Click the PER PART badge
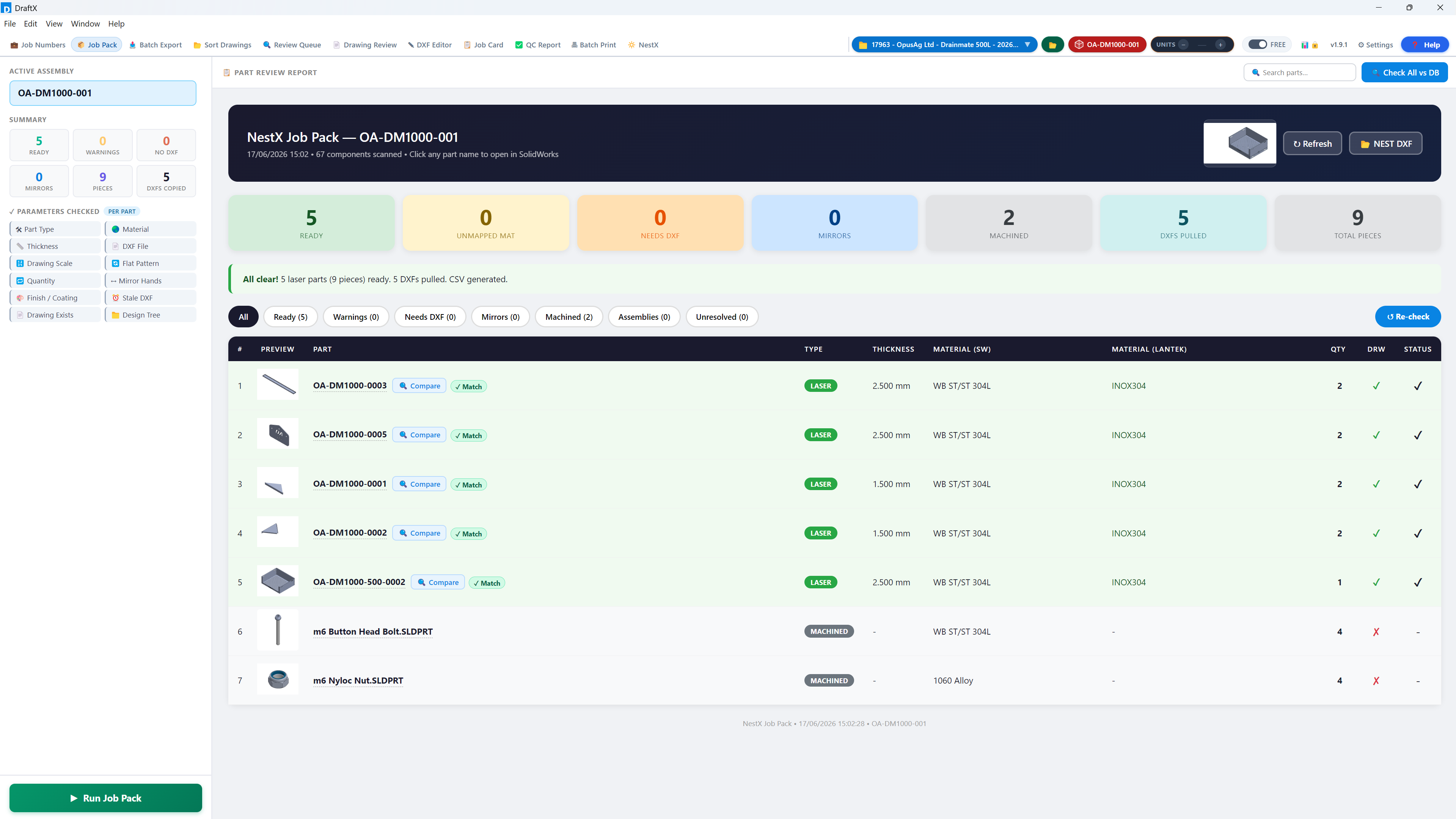This screenshot has width=1456, height=819. coord(122,211)
